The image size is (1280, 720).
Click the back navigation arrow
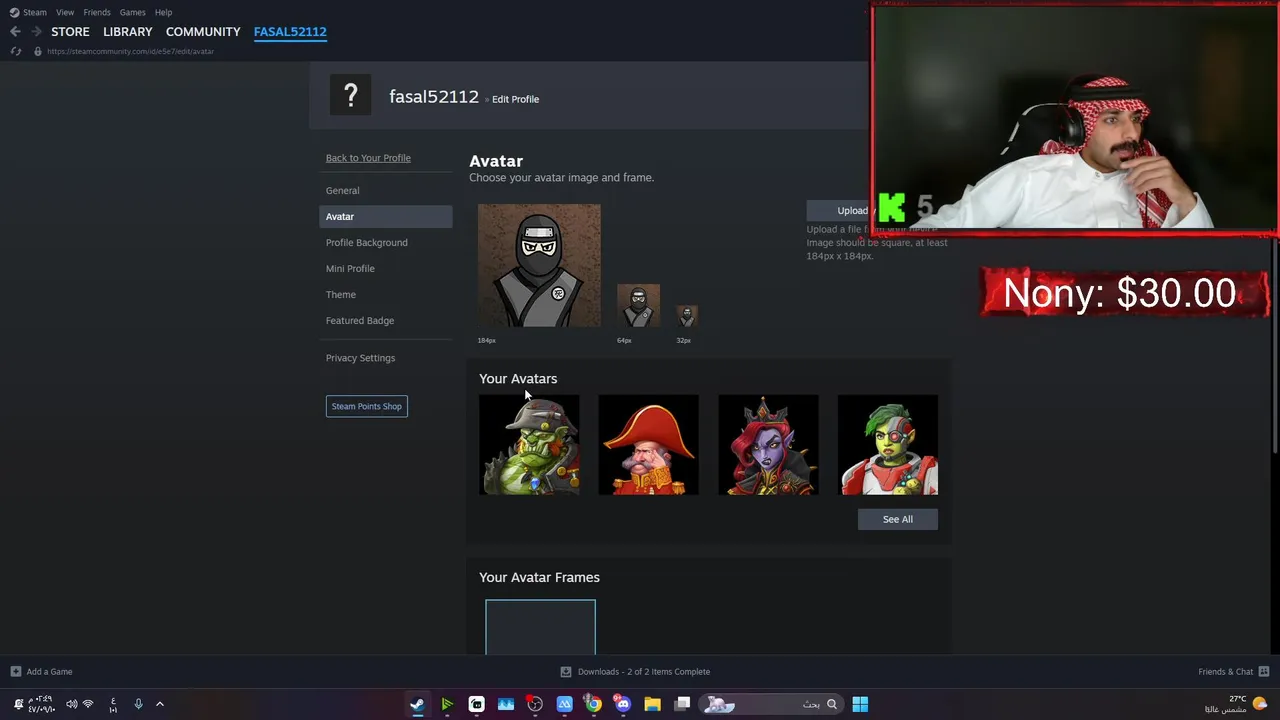tap(15, 32)
